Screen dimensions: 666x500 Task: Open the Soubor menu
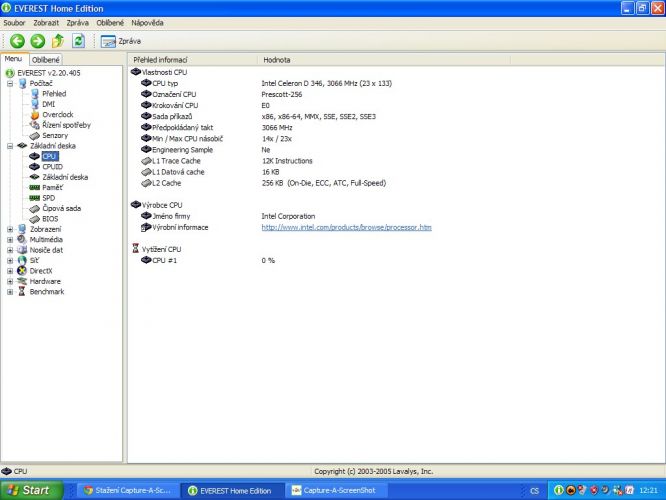(x=14, y=23)
